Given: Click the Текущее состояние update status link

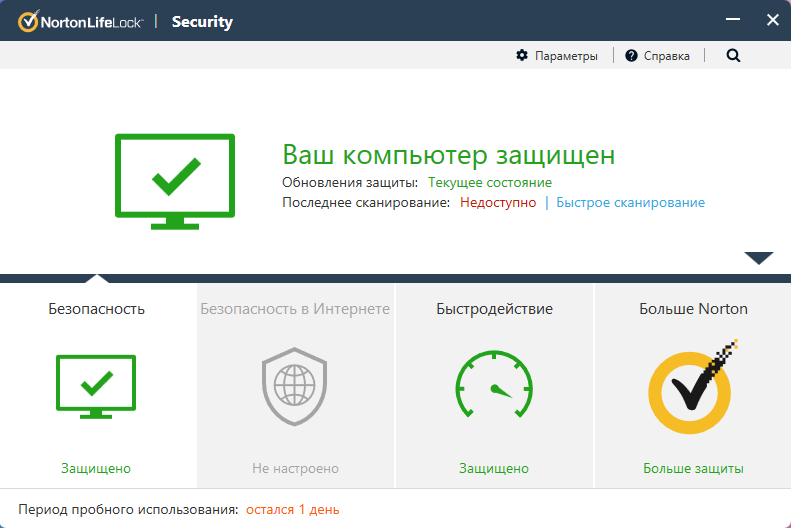Looking at the screenshot, I should tap(490, 182).
